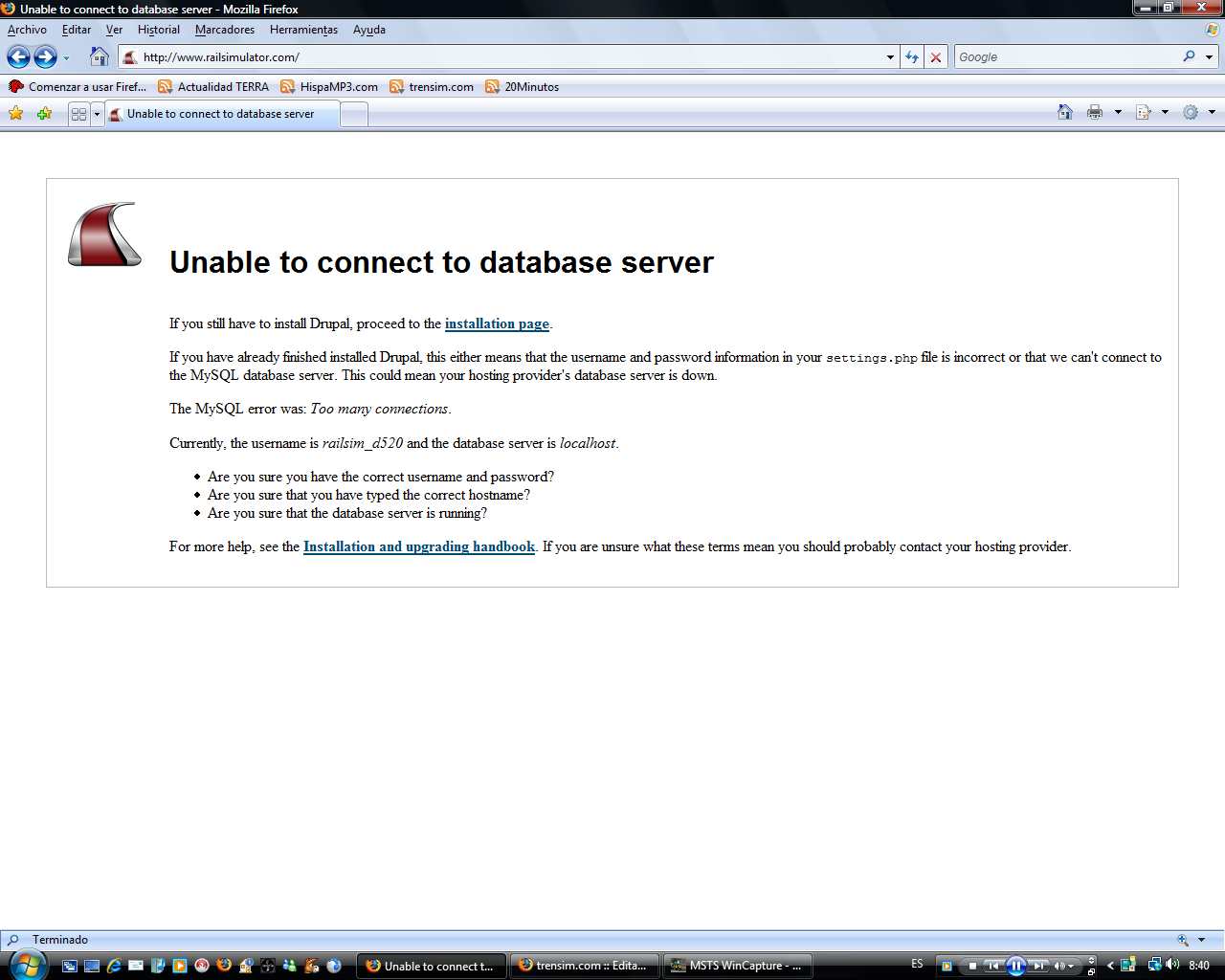1225x980 pixels.
Task: Expand the dropdown arrow next to the printer
Action: tap(1118, 113)
